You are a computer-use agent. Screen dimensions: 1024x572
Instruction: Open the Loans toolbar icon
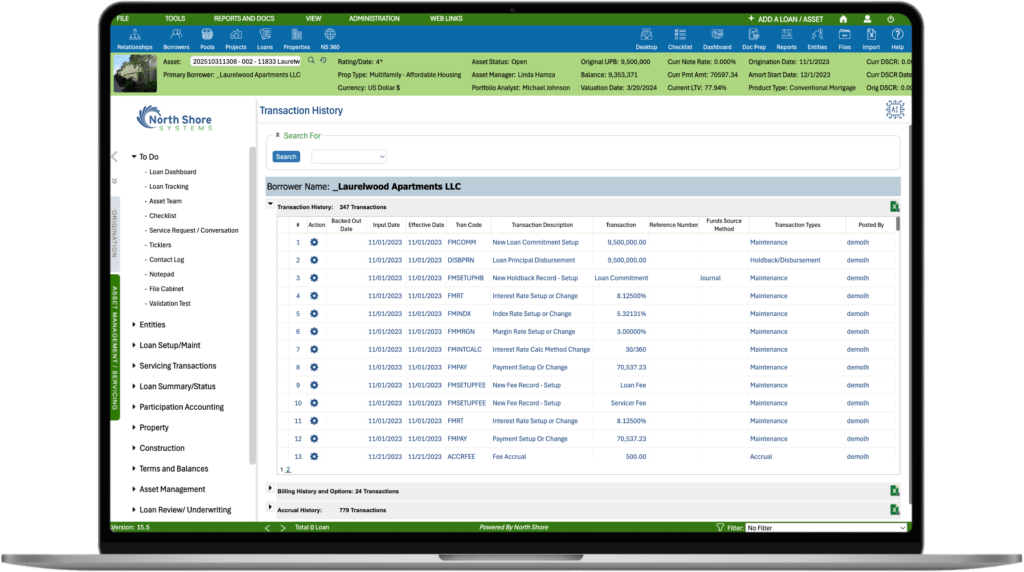pyautogui.click(x=264, y=39)
